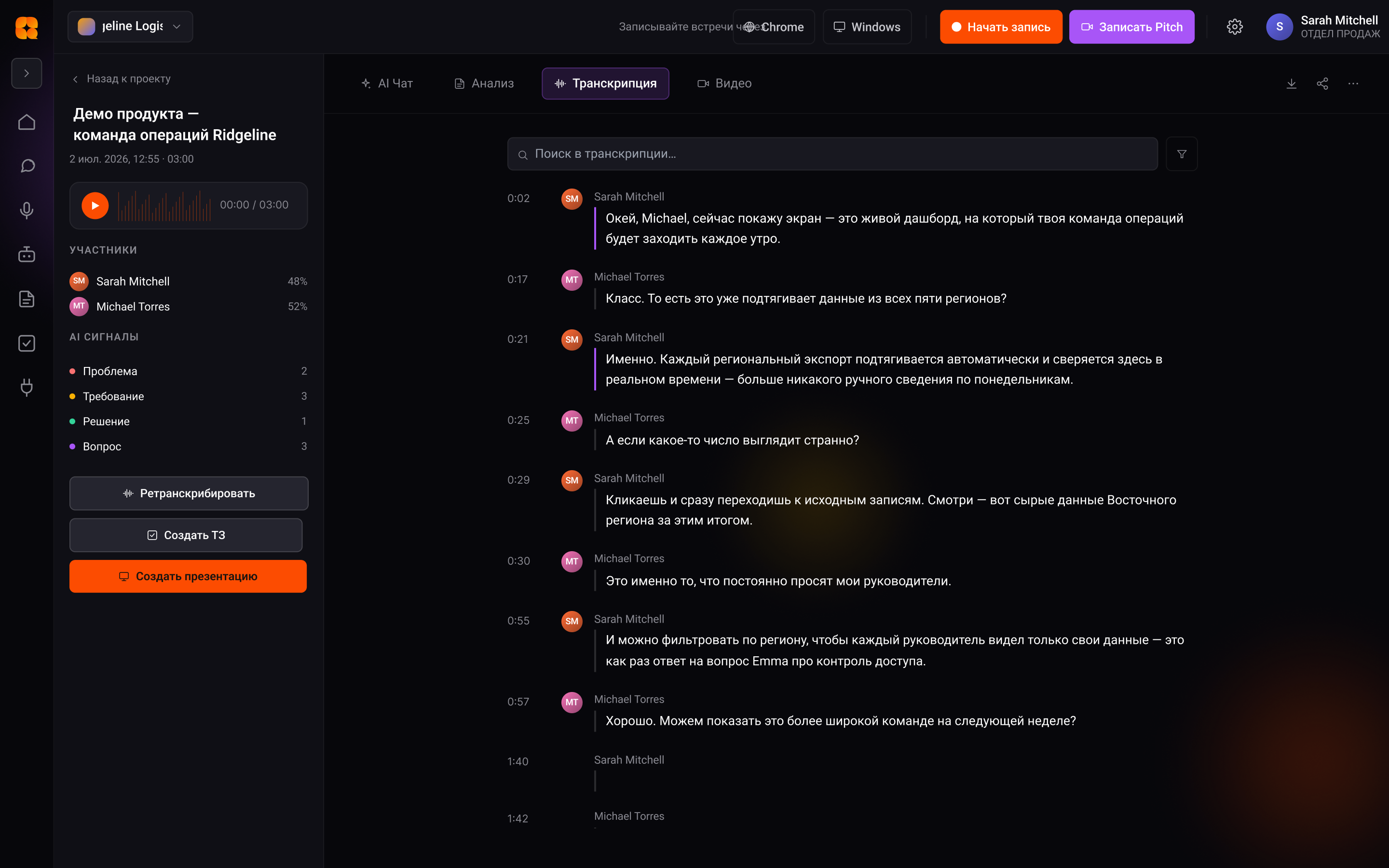Click the audio waveform to seek
This screenshot has width=1389, height=868.
(x=164, y=205)
